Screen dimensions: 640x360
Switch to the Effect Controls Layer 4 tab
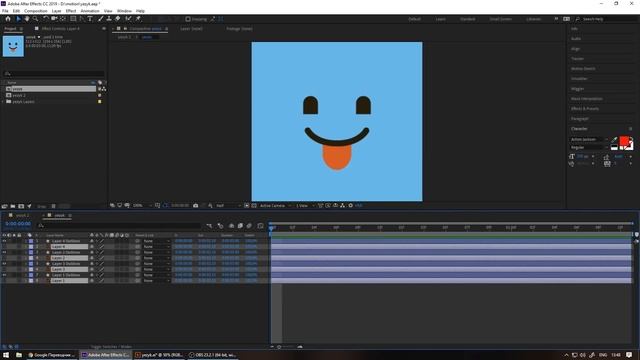60,29
